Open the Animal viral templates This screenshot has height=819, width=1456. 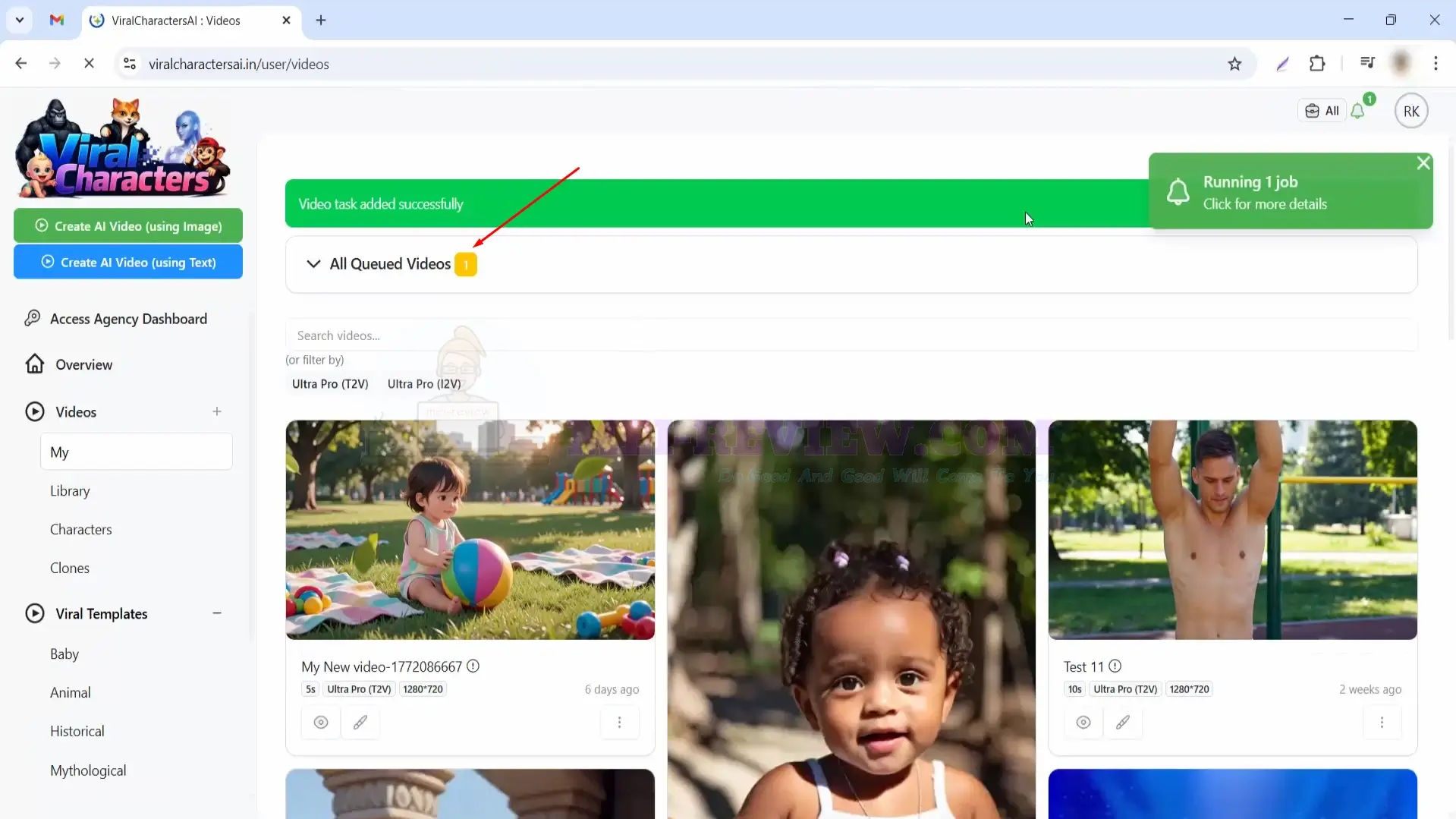tap(71, 692)
